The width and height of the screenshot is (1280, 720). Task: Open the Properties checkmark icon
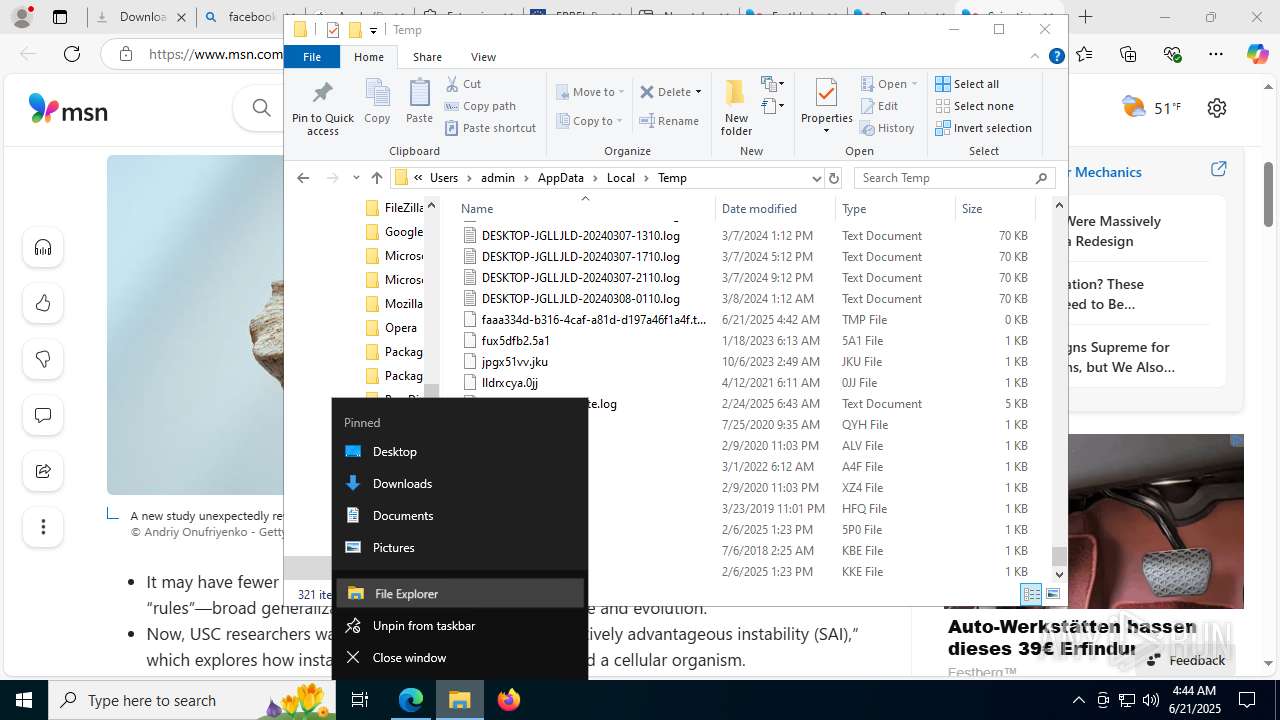[x=826, y=93]
